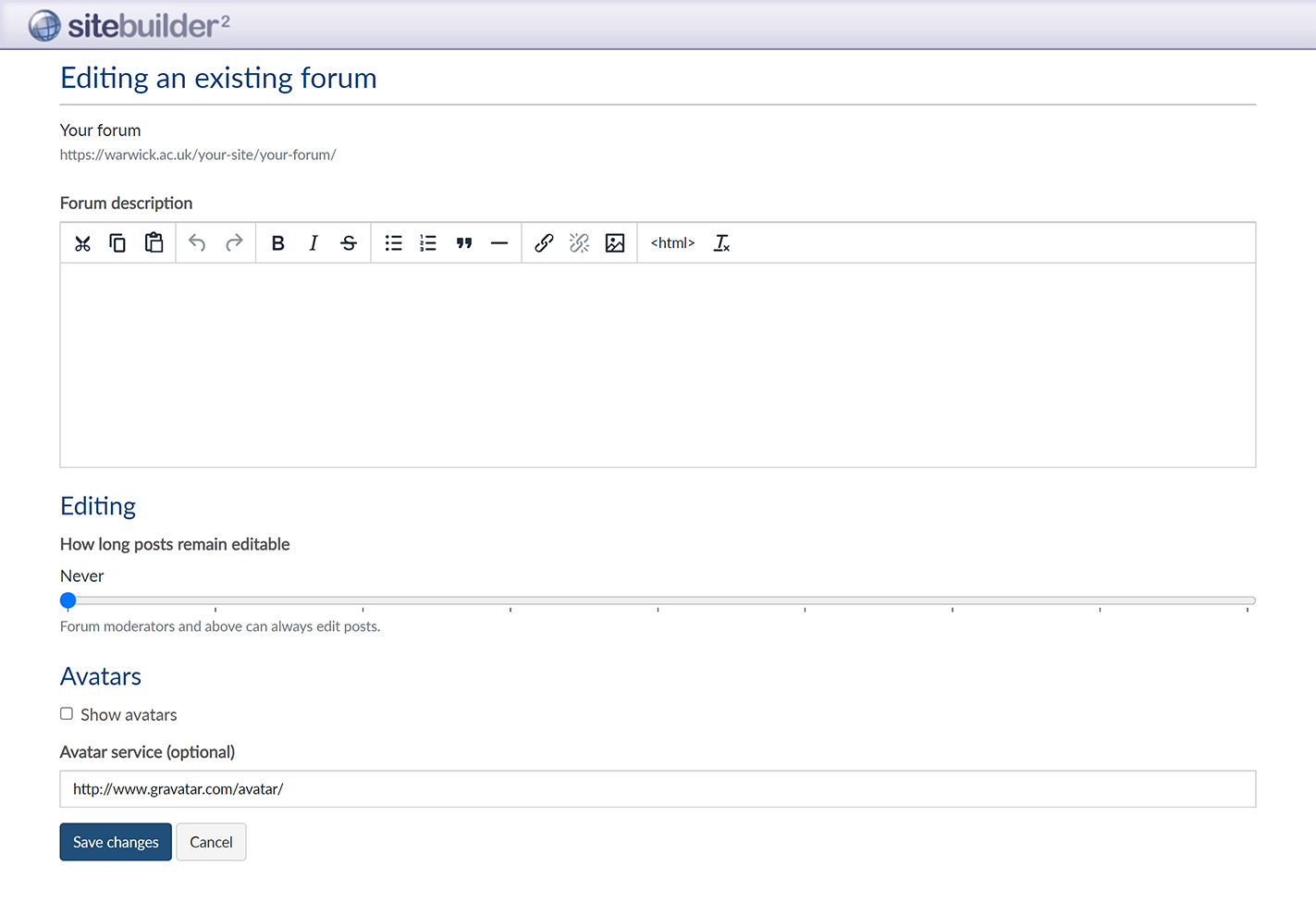Insert a blockquote

coord(464,243)
